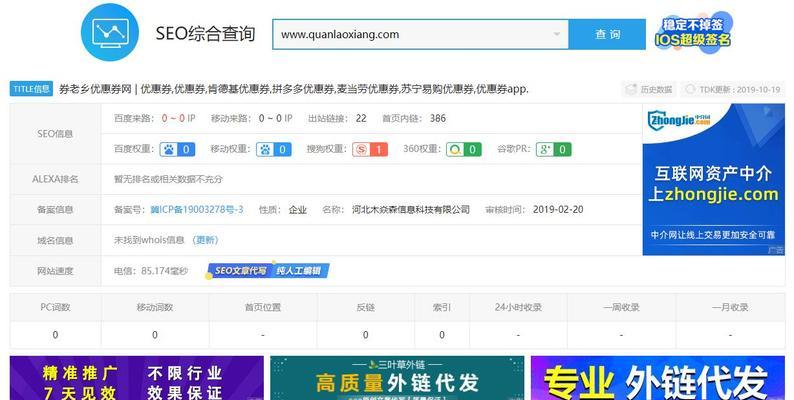The image size is (794, 400).
Task: Click the PC词数 column header
Action: (55, 307)
